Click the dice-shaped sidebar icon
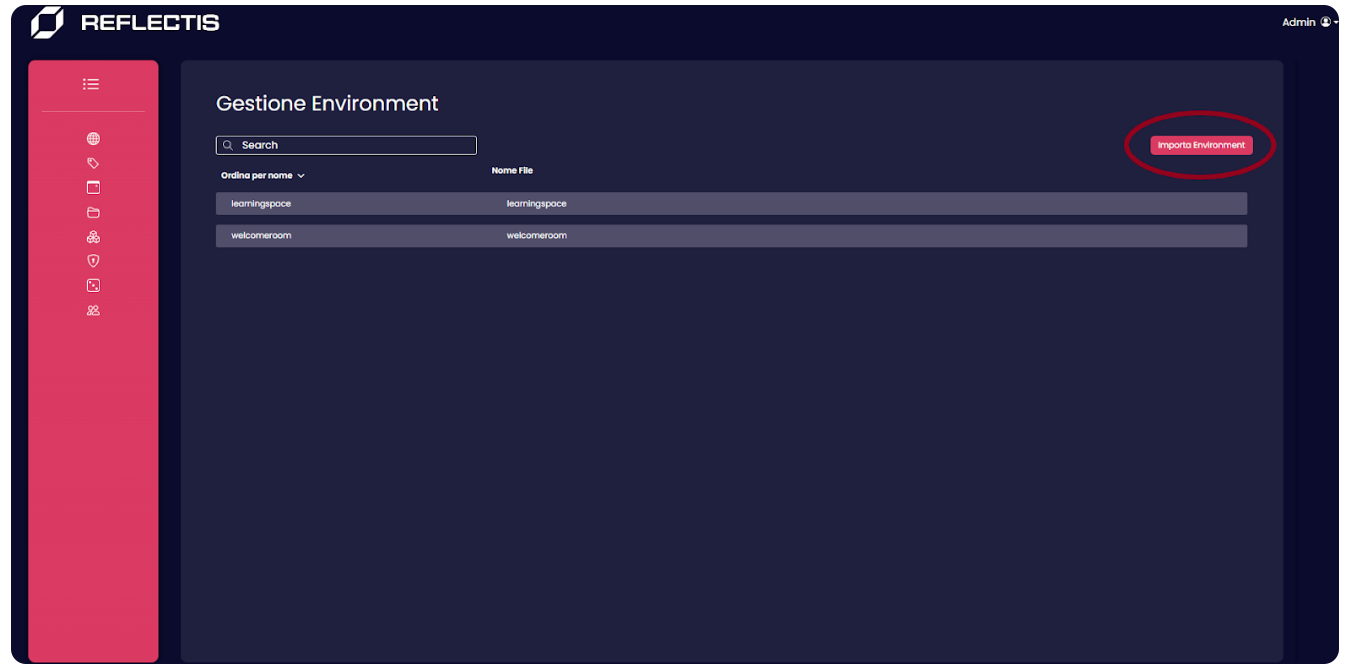 (93, 285)
